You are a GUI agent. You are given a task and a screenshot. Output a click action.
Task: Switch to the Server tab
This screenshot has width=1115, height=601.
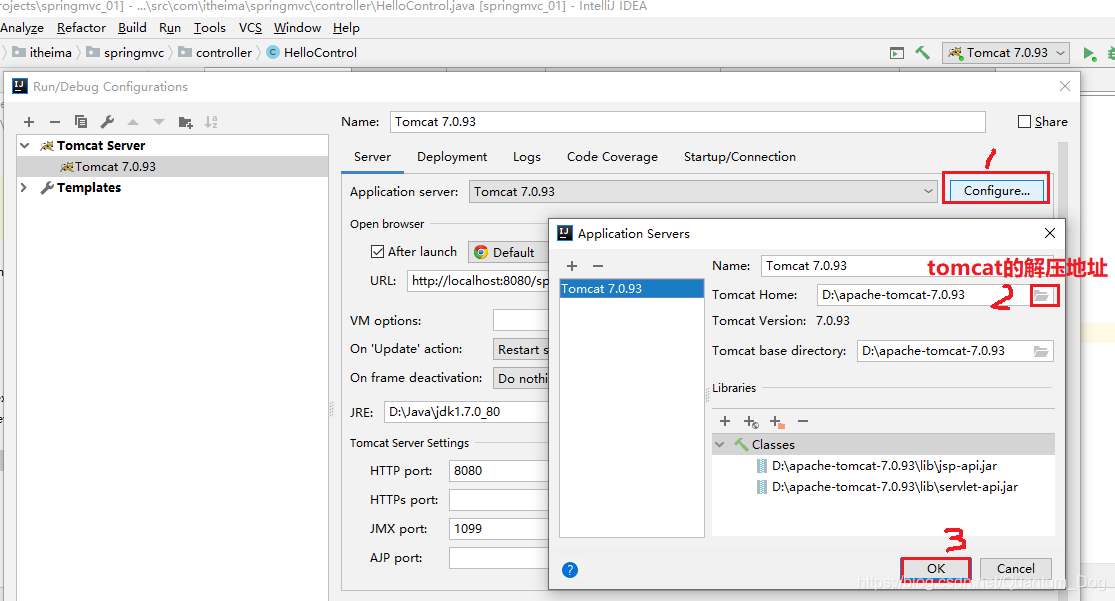point(373,157)
